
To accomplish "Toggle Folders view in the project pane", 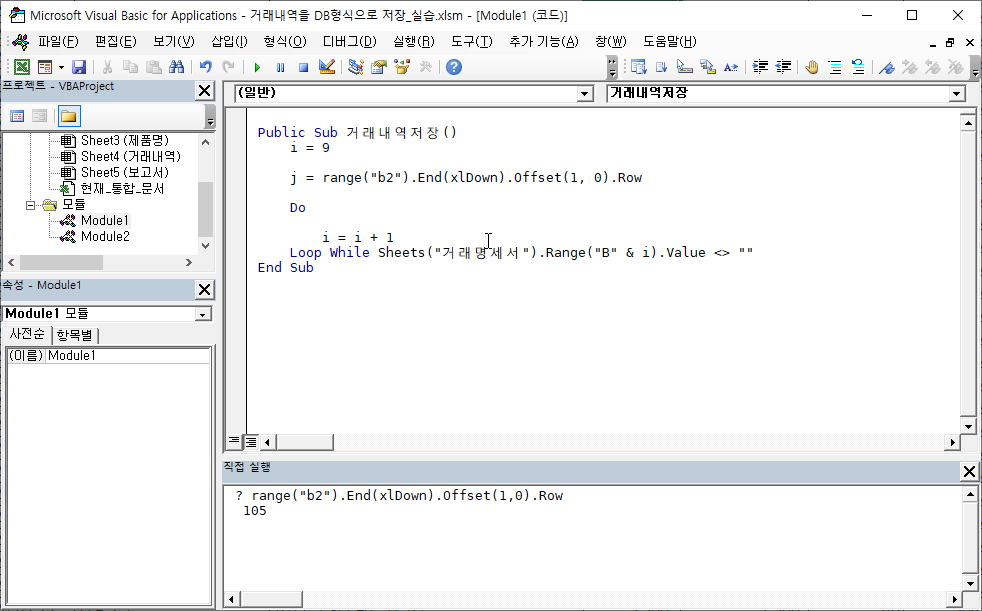I will (x=68, y=116).
